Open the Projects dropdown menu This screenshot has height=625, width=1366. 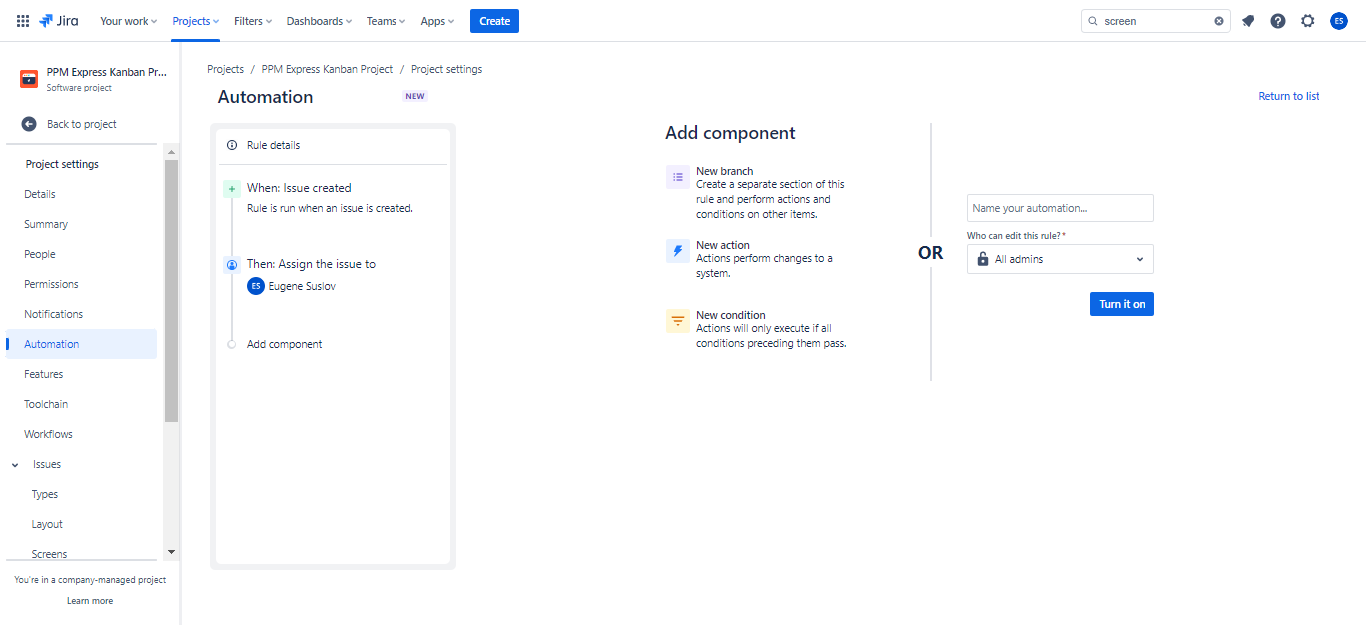195,21
